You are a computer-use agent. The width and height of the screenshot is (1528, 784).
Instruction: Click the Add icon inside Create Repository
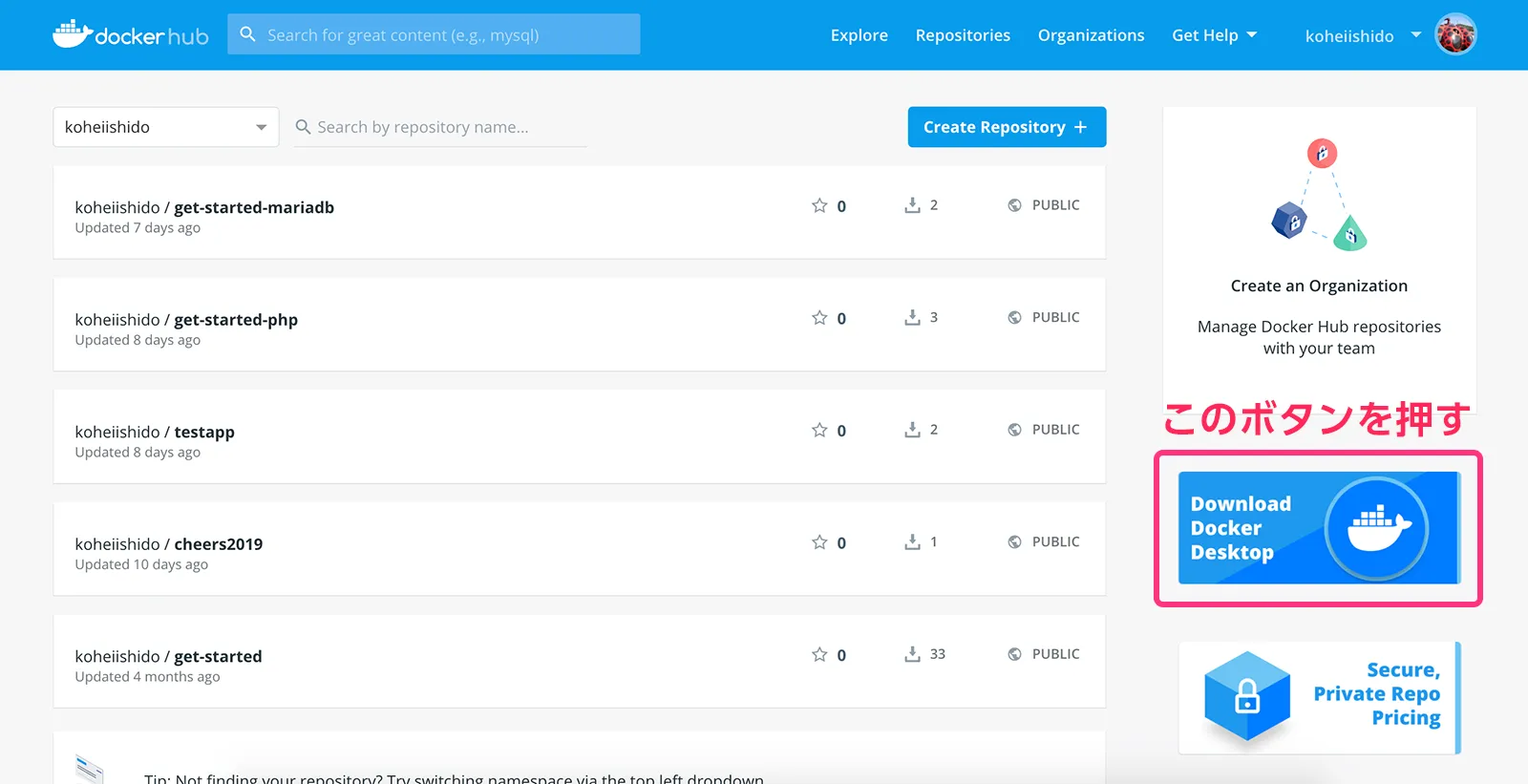(1080, 127)
